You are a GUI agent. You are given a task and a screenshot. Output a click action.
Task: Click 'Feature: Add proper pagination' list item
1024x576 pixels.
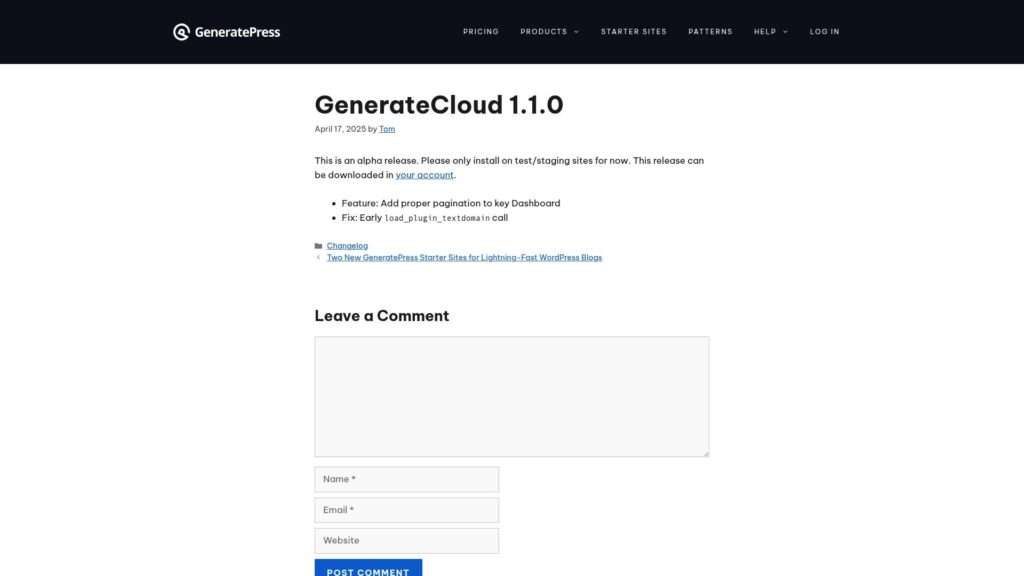pos(451,203)
